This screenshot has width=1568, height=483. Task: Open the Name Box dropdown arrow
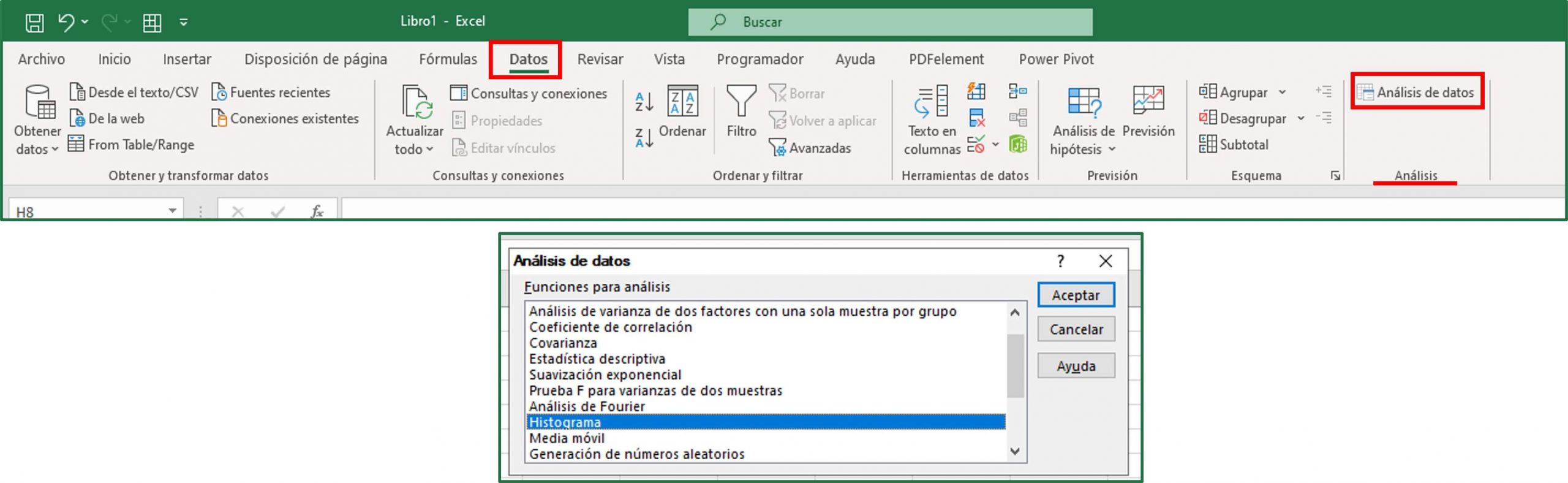173,211
